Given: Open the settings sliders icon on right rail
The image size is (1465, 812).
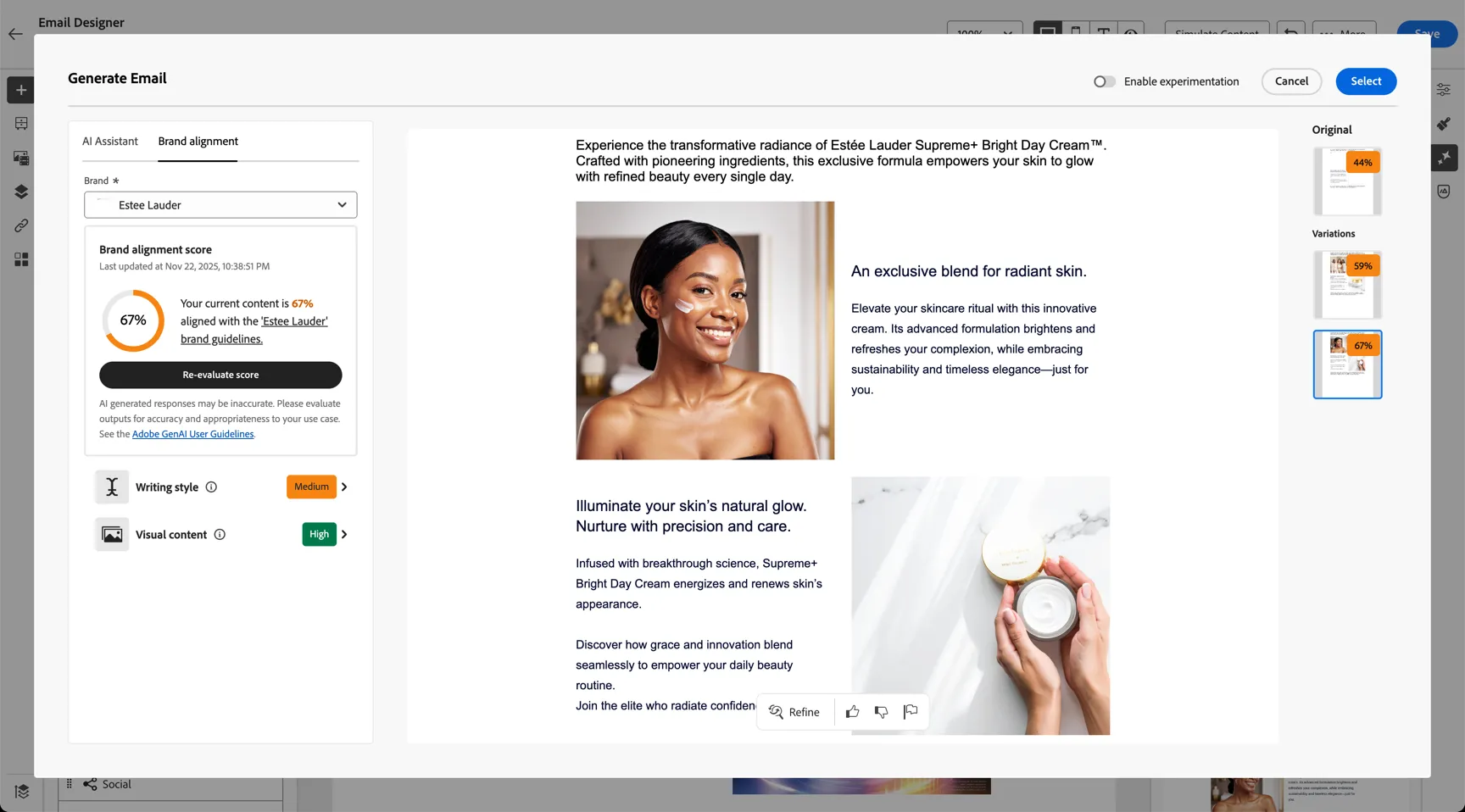Looking at the screenshot, I should point(1444,89).
